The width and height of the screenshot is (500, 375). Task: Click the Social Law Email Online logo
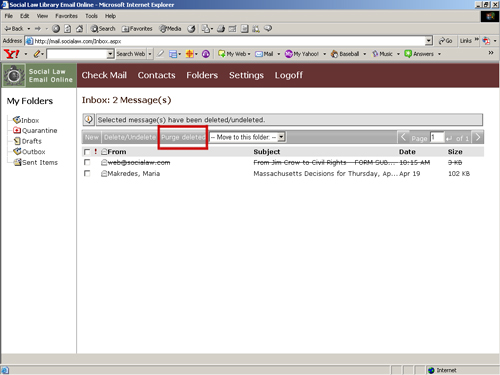click(x=39, y=75)
